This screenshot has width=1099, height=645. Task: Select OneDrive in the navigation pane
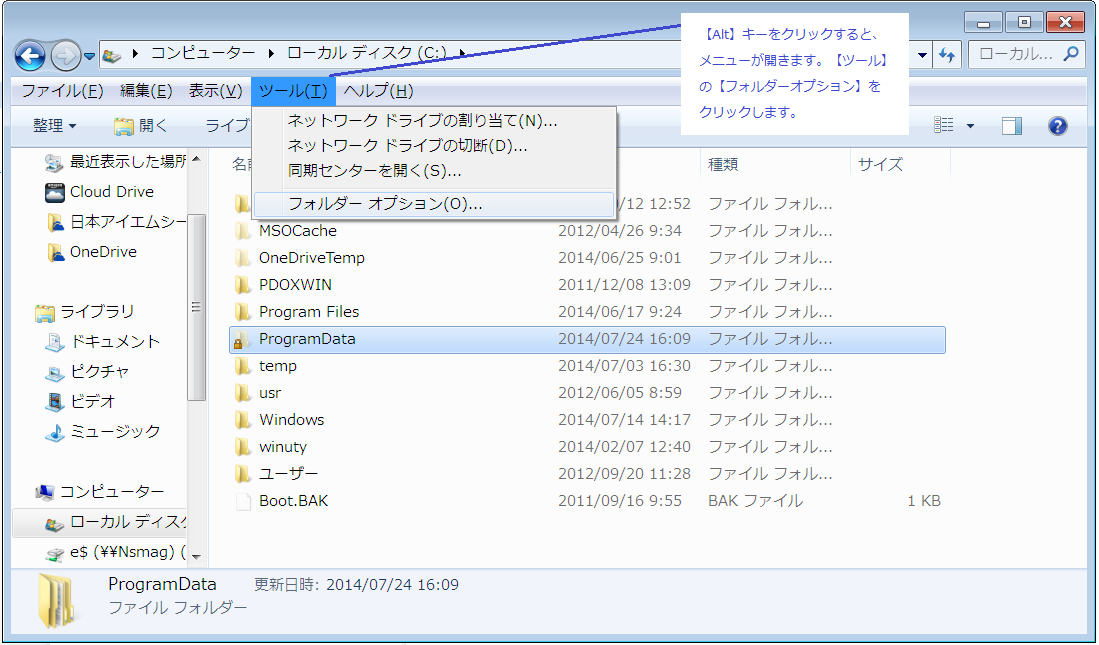point(102,252)
